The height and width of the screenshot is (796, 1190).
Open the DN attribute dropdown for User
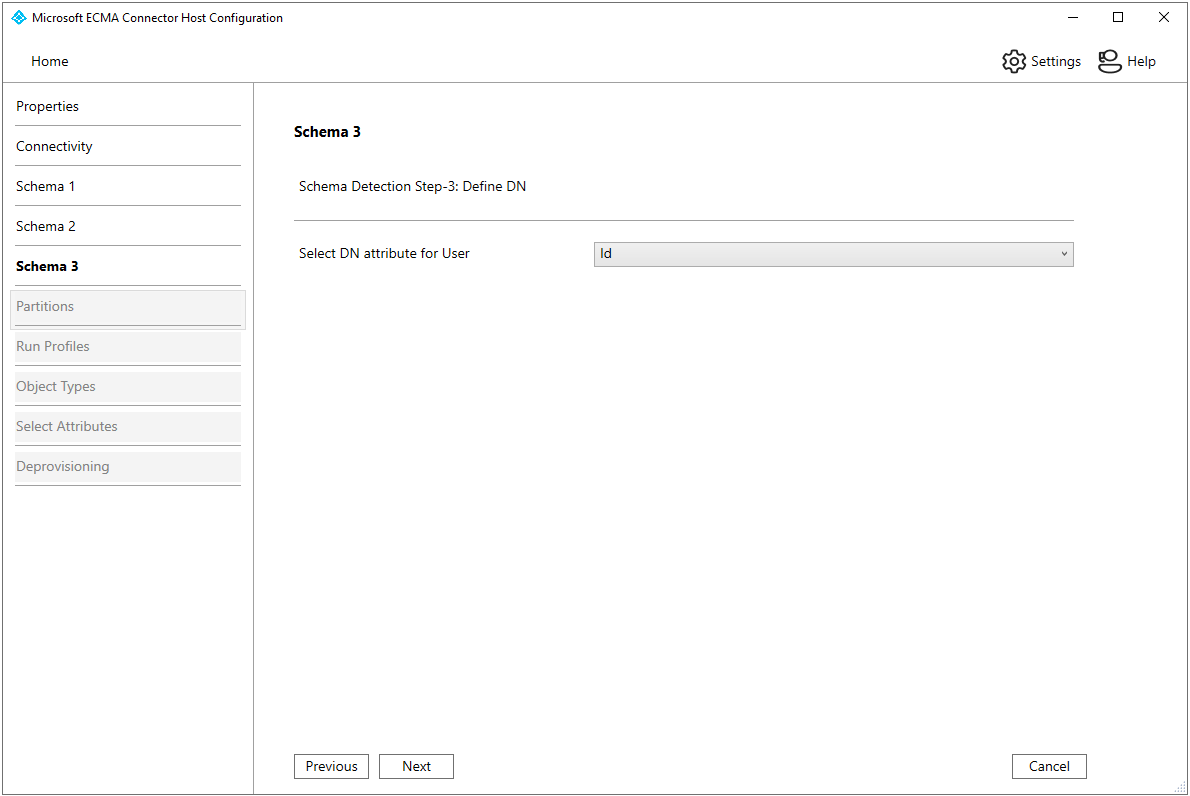832,254
